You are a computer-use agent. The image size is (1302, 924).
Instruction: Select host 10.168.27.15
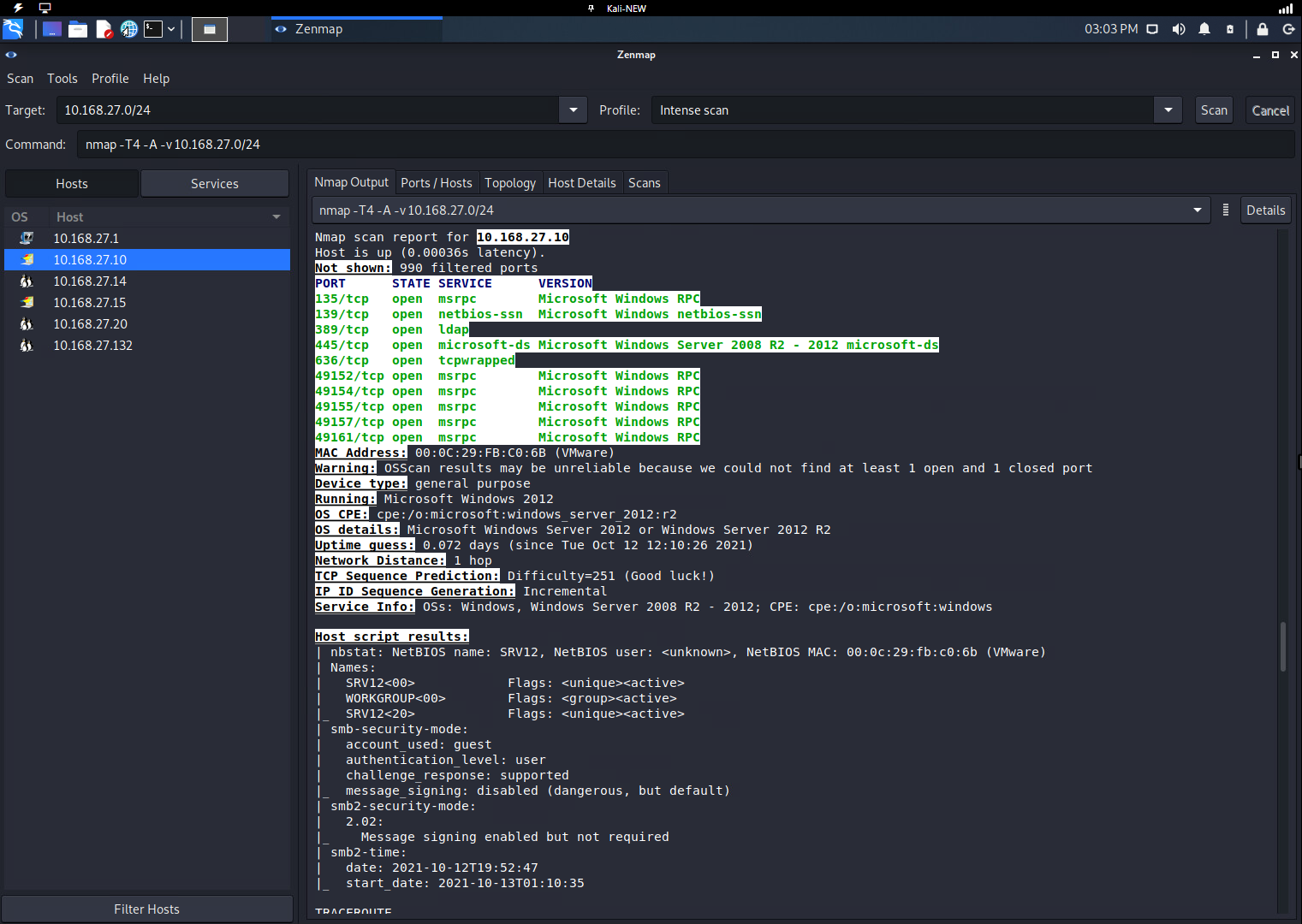pos(147,303)
